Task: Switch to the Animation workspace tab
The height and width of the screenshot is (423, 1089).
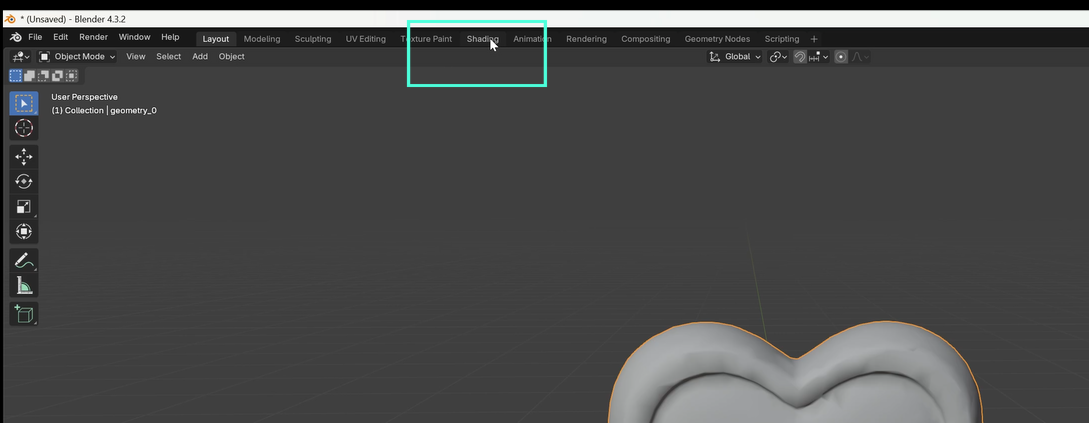Action: [x=532, y=39]
